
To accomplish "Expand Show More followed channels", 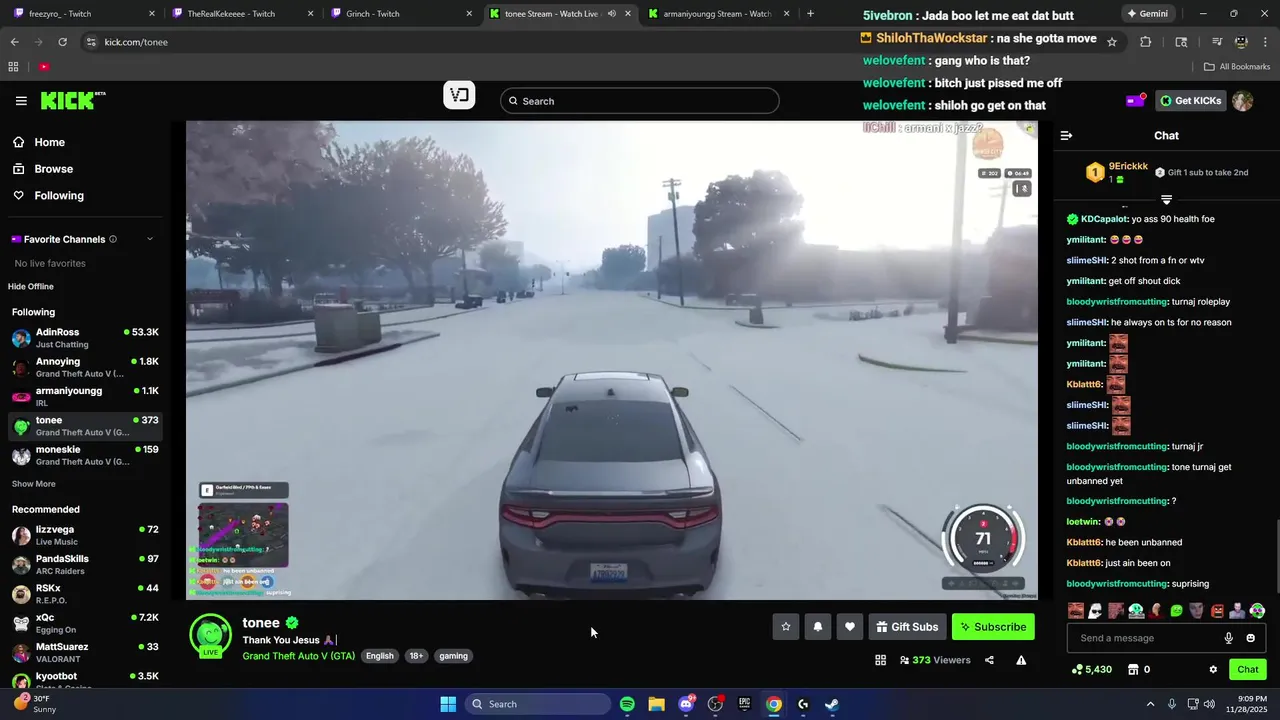I will [x=34, y=484].
